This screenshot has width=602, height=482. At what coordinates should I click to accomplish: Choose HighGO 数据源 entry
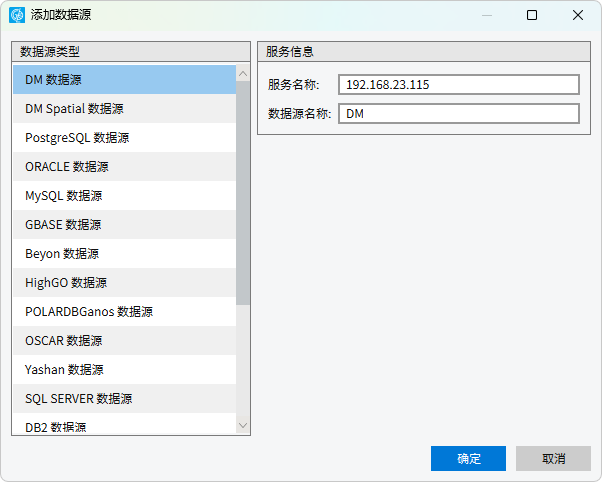124,283
